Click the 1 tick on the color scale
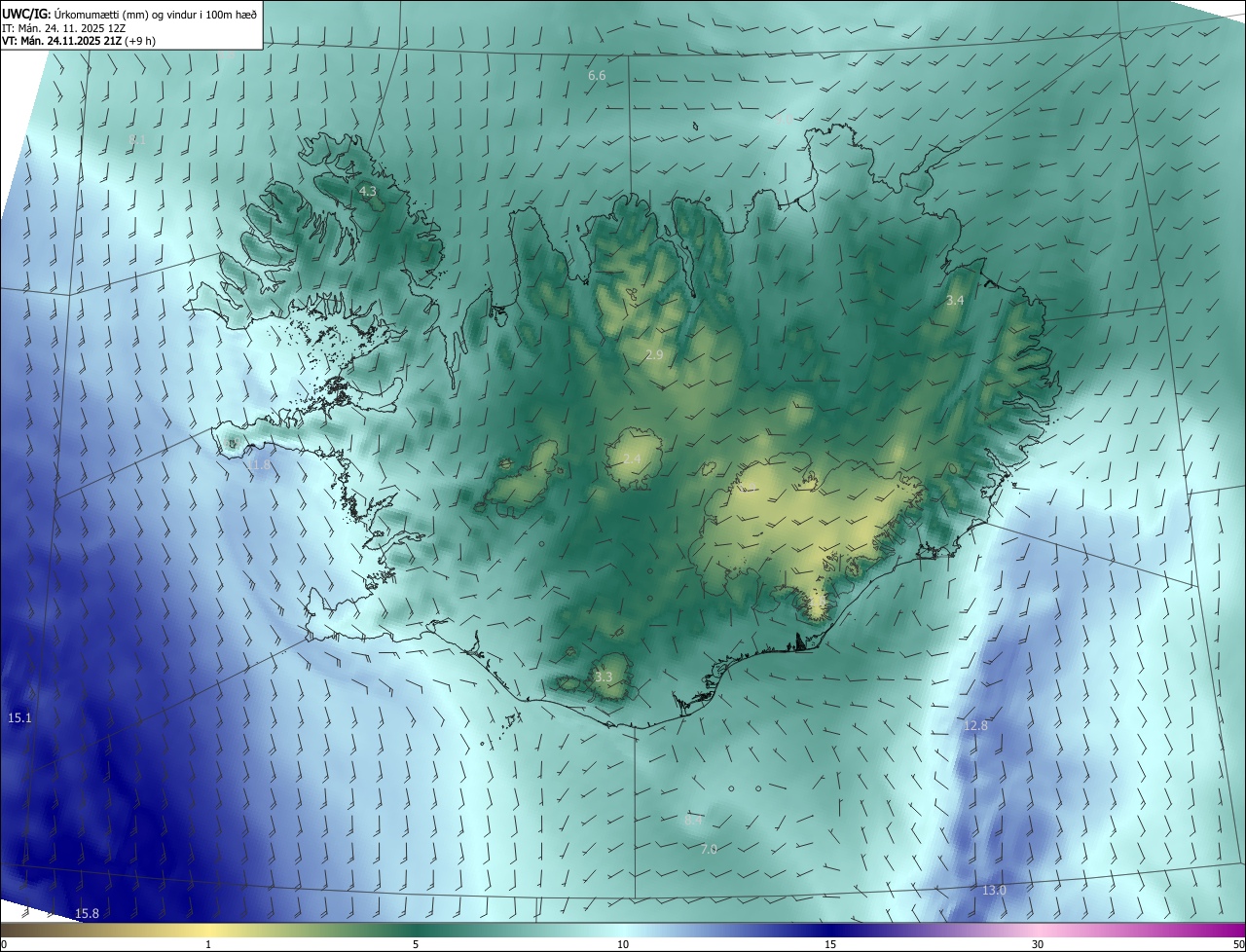This screenshot has height=952, width=1246. click(208, 944)
